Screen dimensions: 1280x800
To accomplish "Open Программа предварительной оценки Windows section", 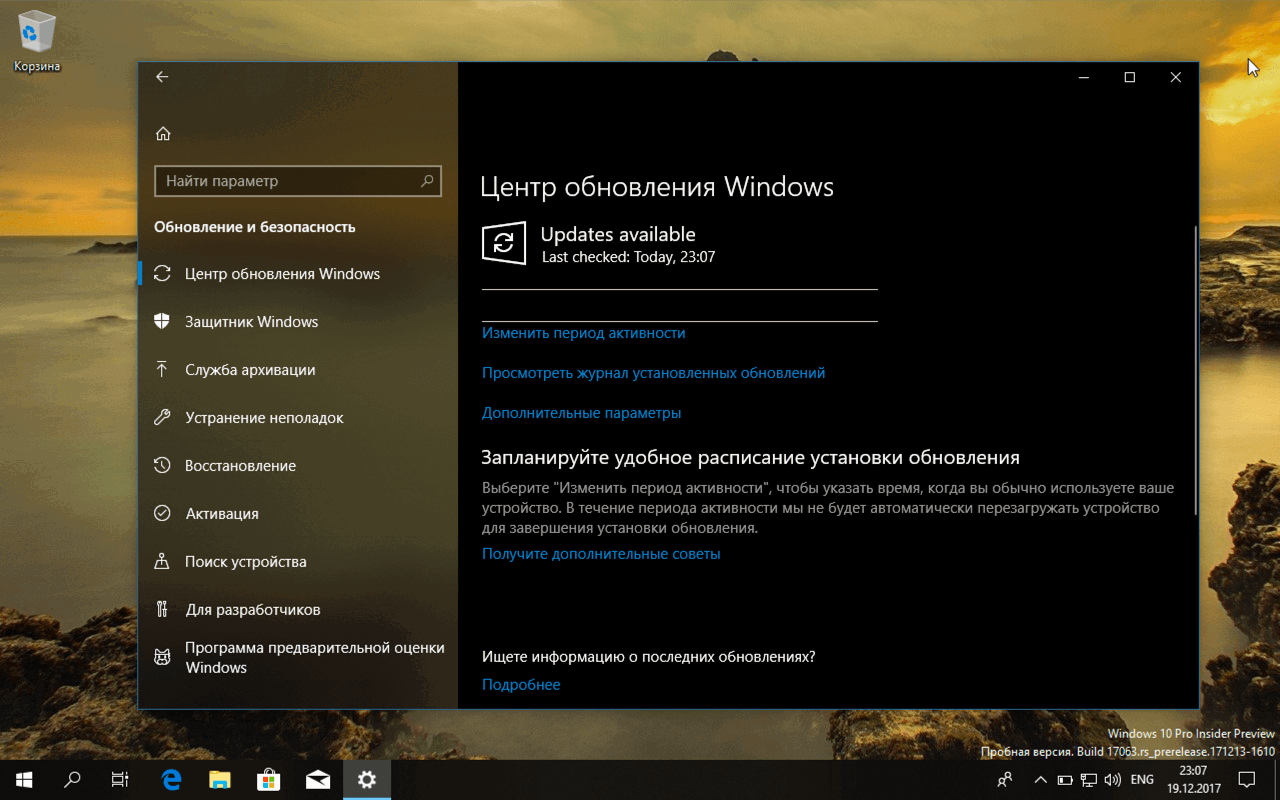I will tap(298, 657).
